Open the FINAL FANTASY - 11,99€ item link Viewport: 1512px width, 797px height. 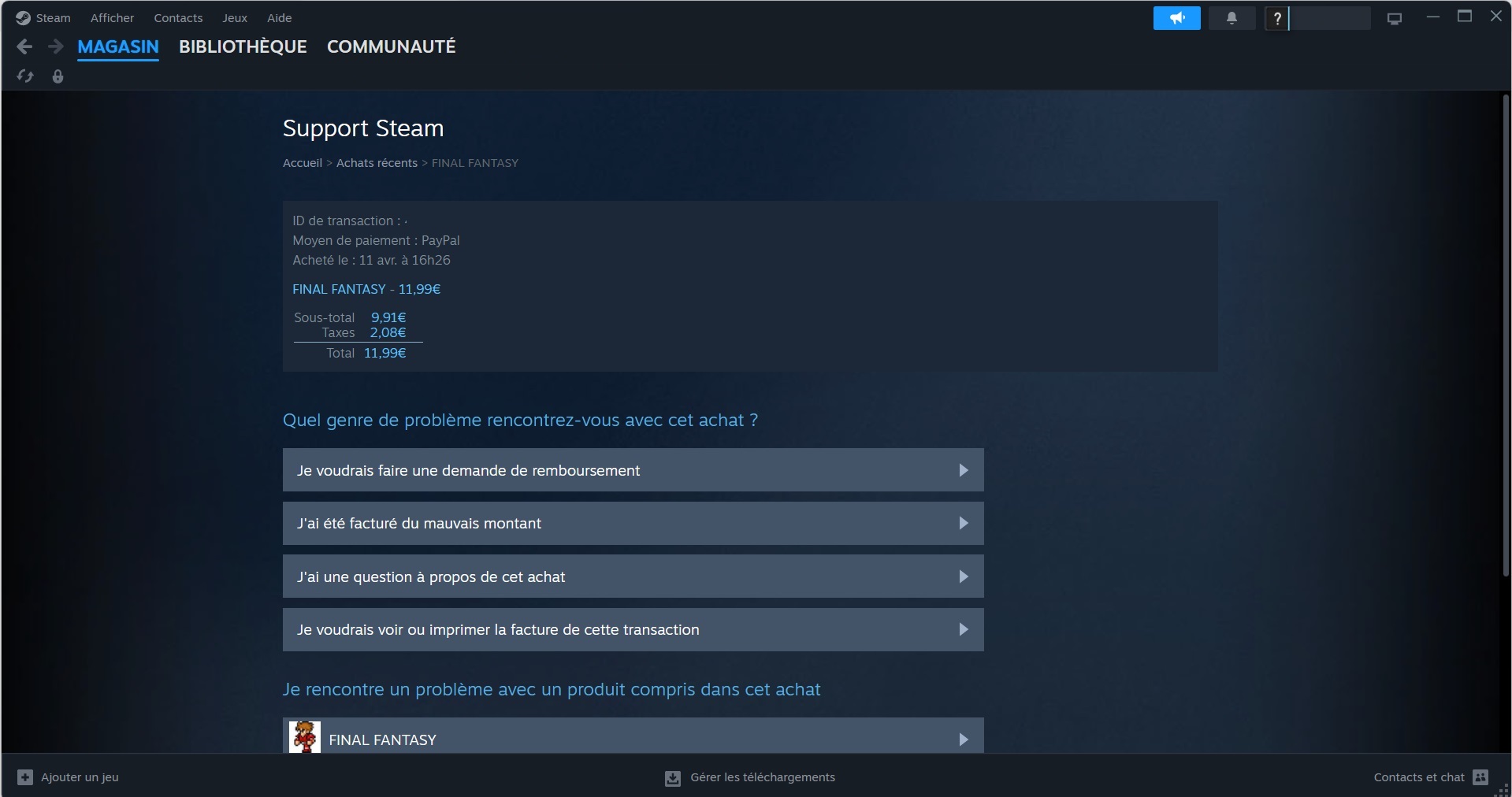[366, 289]
